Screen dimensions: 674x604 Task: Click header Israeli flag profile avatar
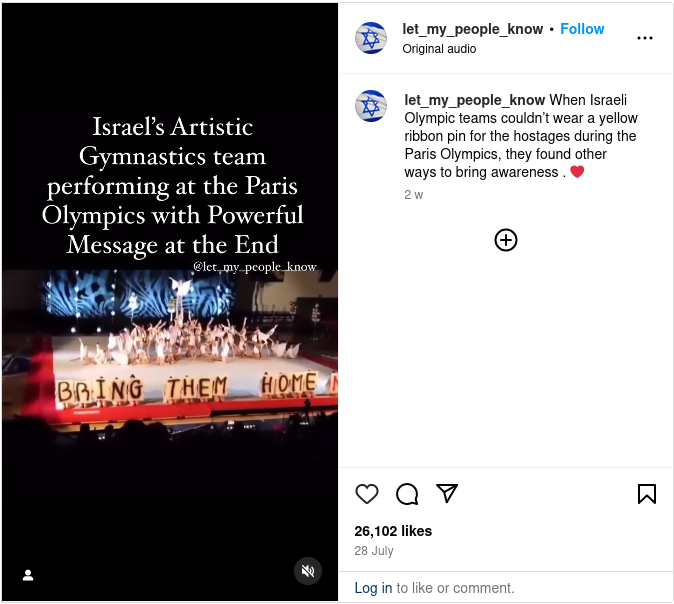371,38
